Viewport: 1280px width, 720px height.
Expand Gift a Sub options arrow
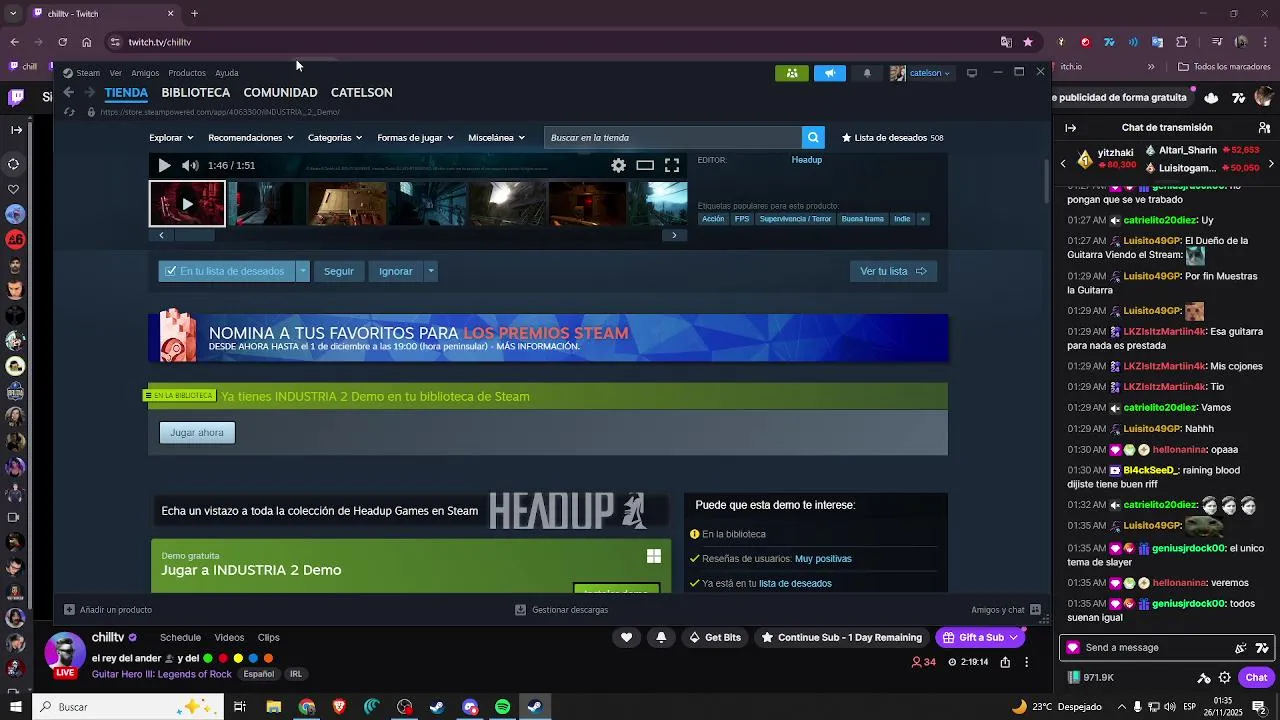click(x=1013, y=637)
